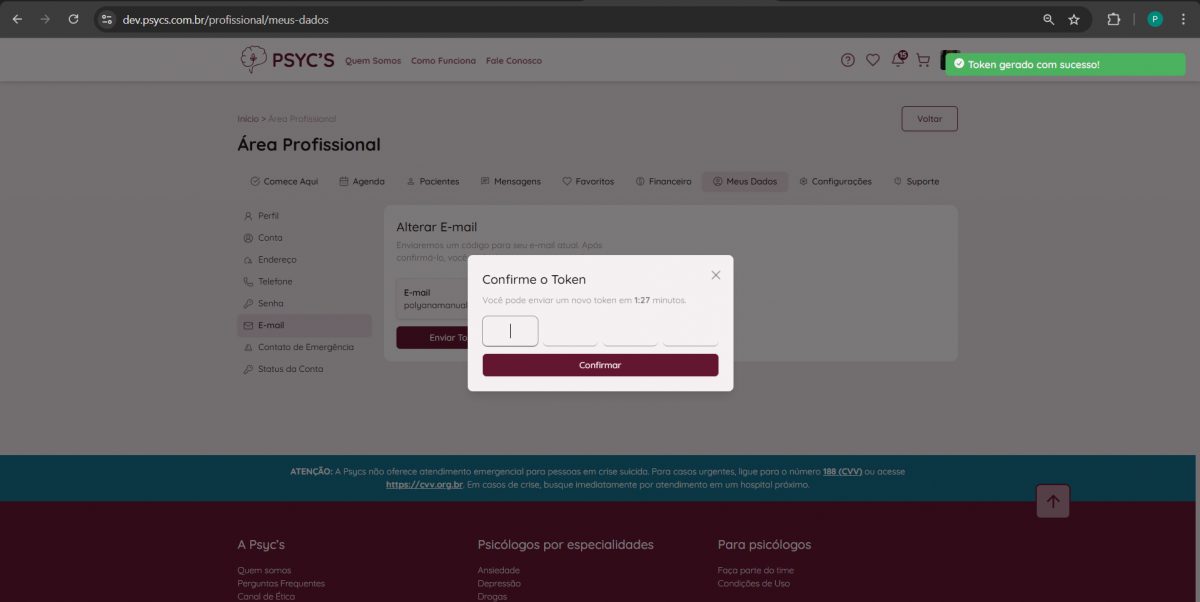1200x602 pixels.
Task: Click the Voltar button
Action: pos(929,119)
